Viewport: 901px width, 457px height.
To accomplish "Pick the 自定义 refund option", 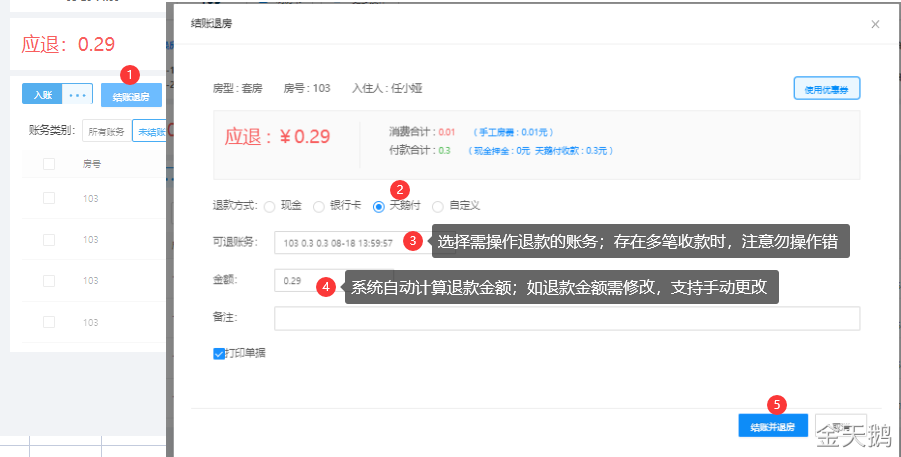I will [438, 206].
